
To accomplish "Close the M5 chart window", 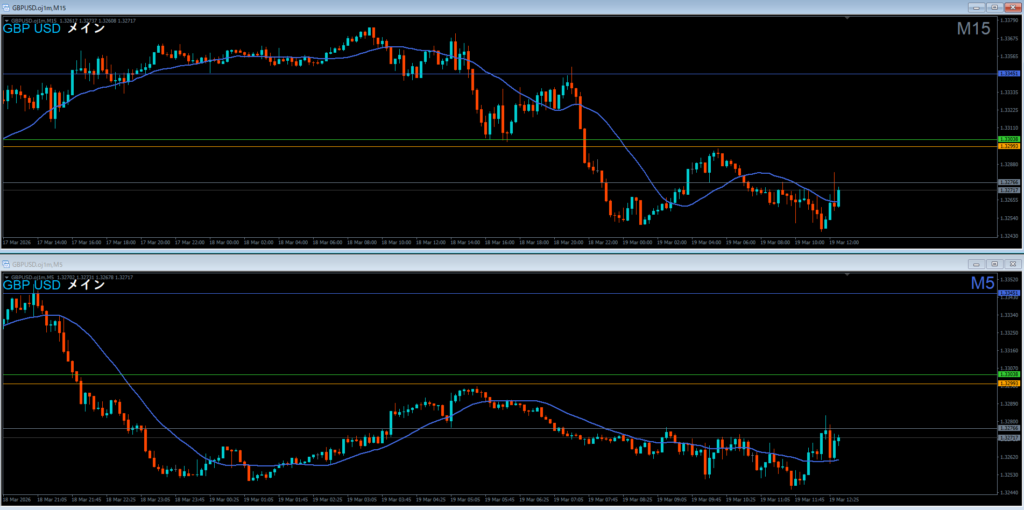I will tap(1011, 263).
